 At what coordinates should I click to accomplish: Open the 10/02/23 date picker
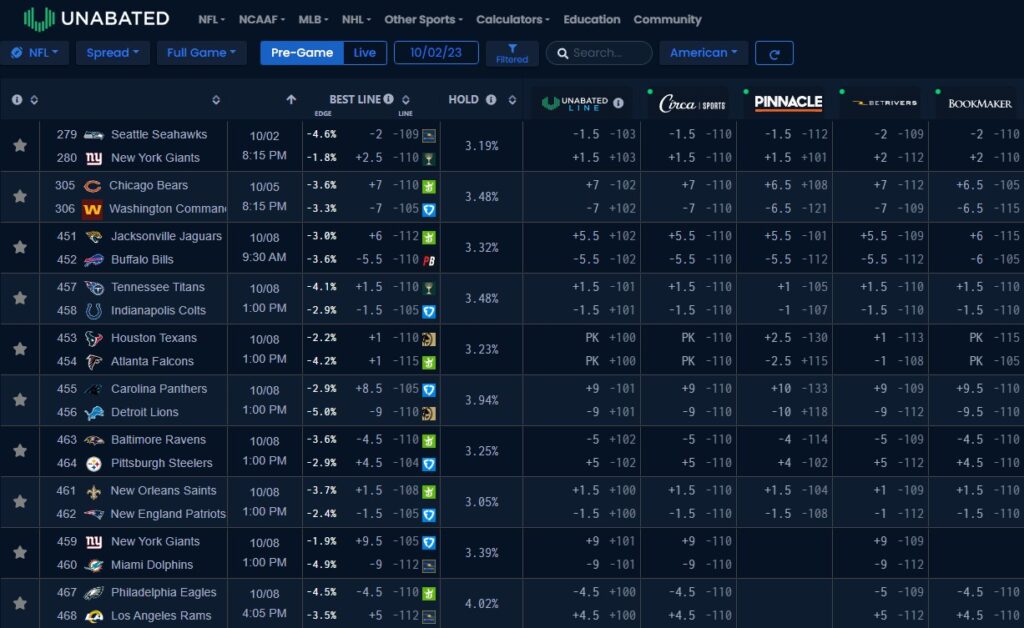pyautogui.click(x=436, y=53)
